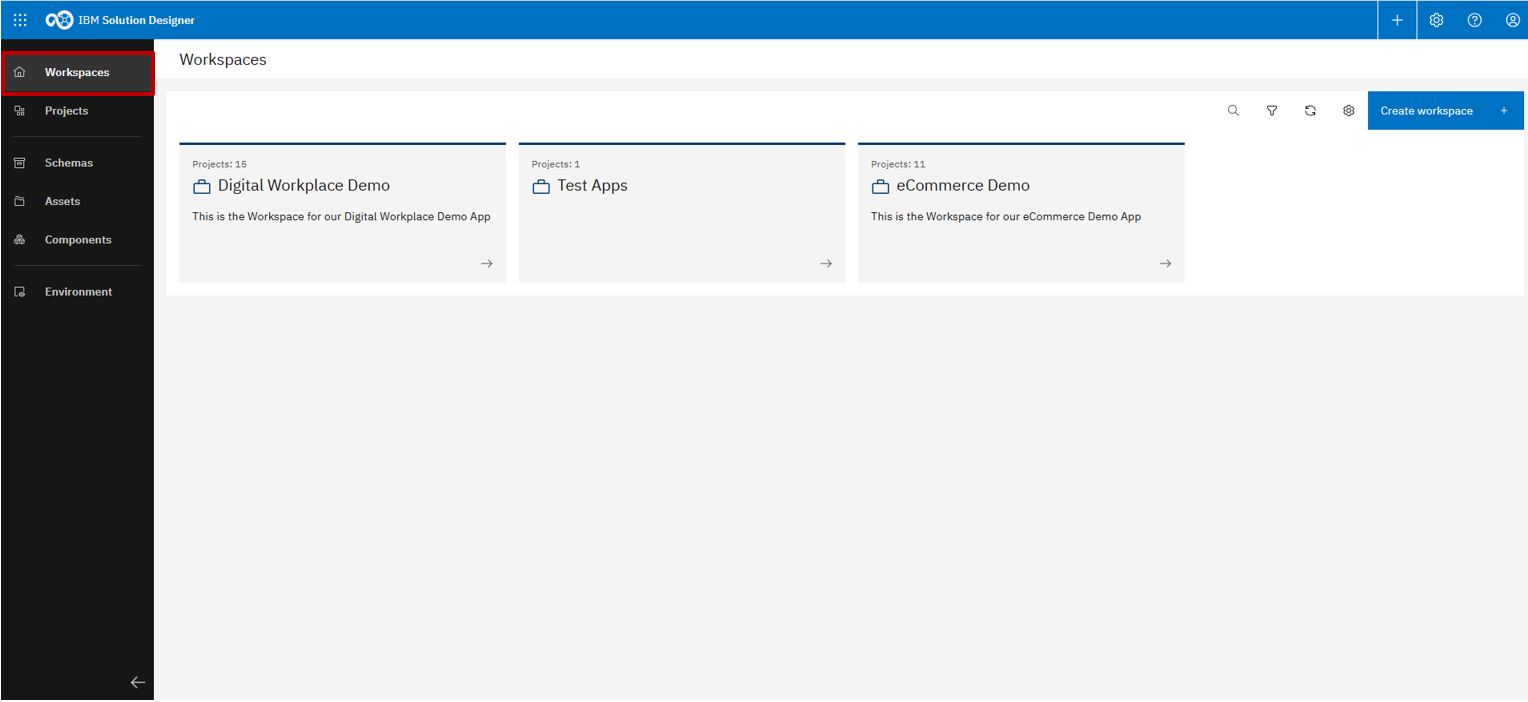Open the eCommerce Demo workspace arrow
The width and height of the screenshot is (1528, 702).
coord(1165,263)
